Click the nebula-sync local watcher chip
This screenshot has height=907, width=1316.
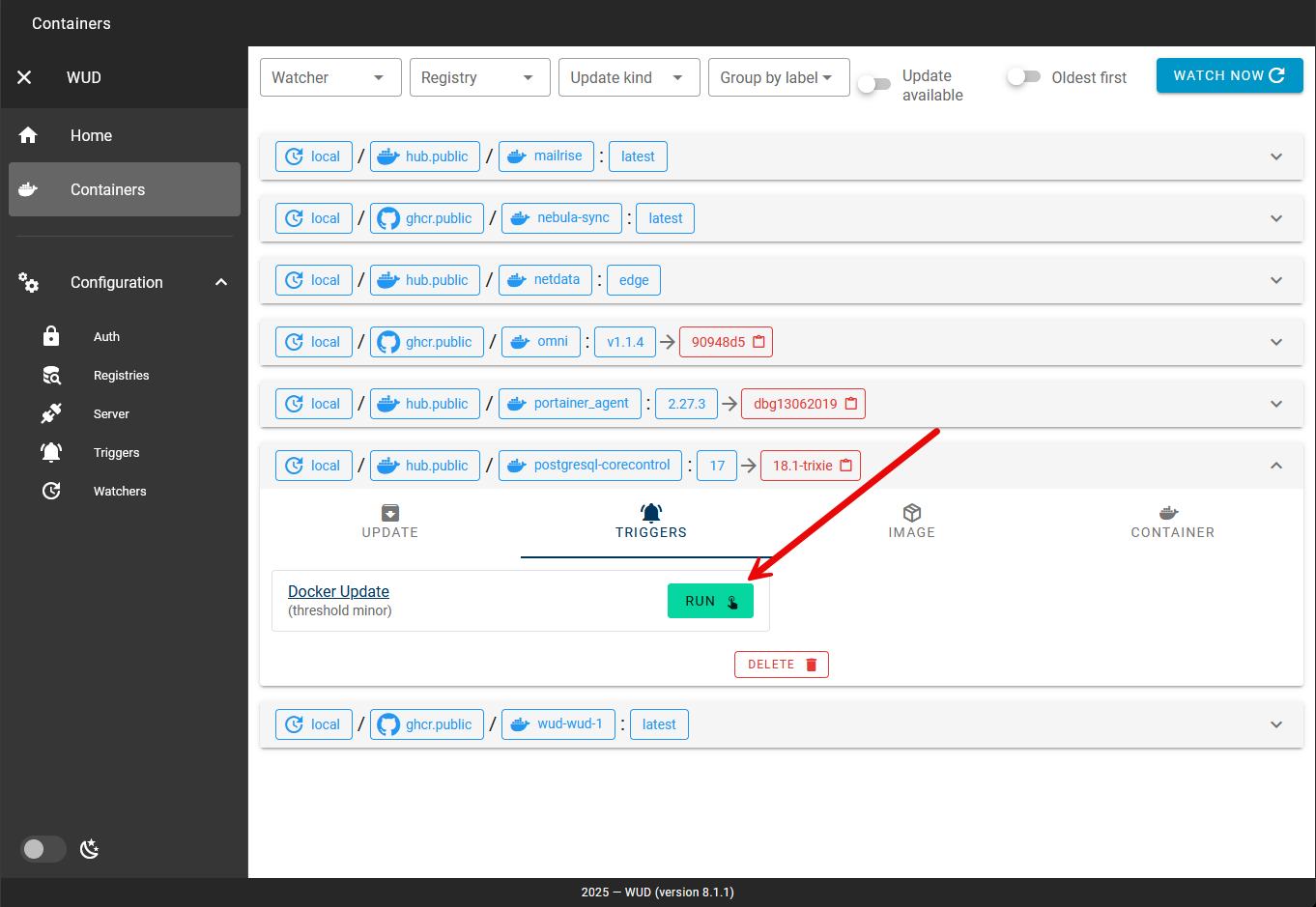[314, 218]
